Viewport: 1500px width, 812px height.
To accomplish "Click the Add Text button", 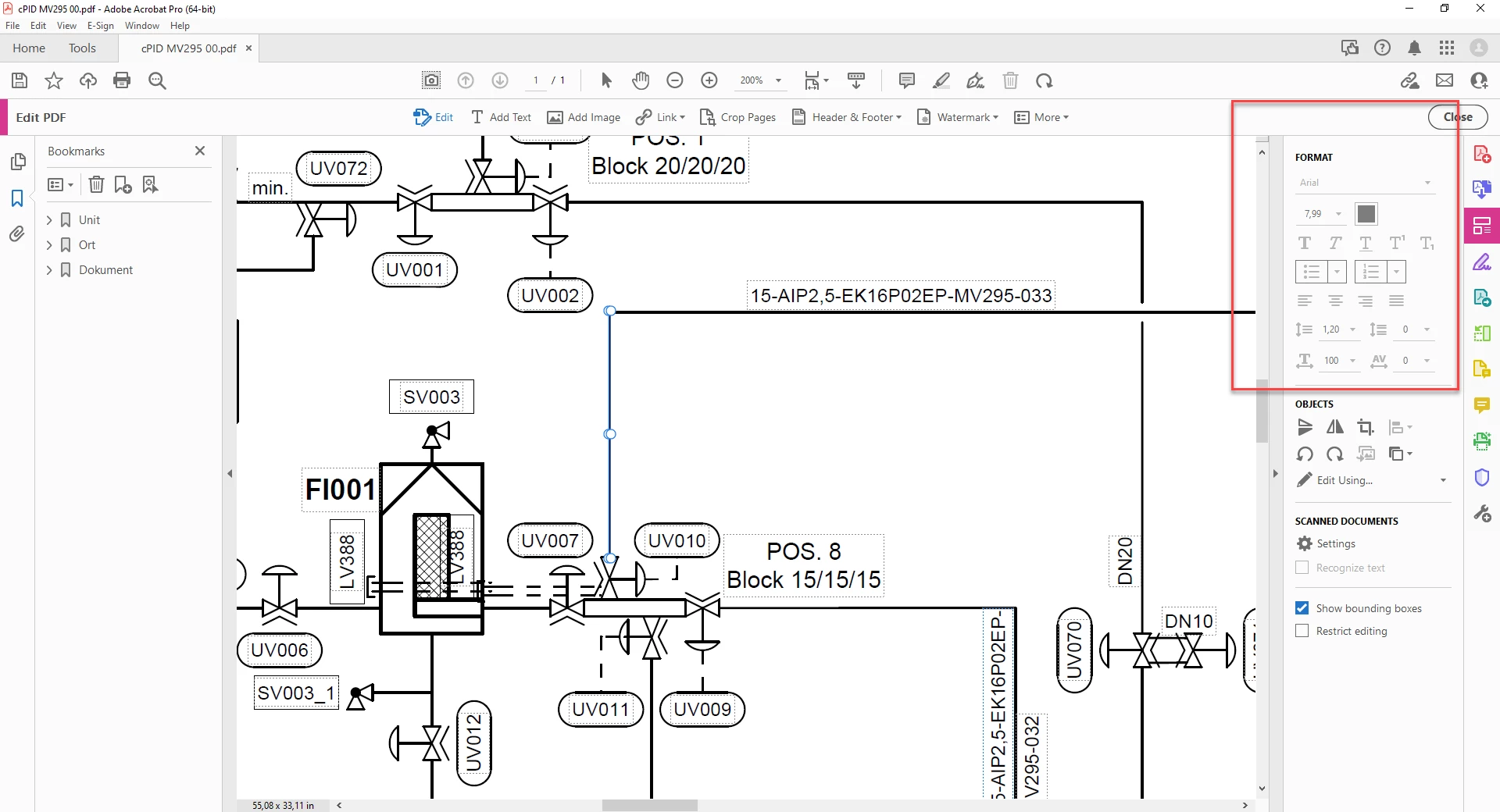I will pyautogui.click(x=501, y=117).
